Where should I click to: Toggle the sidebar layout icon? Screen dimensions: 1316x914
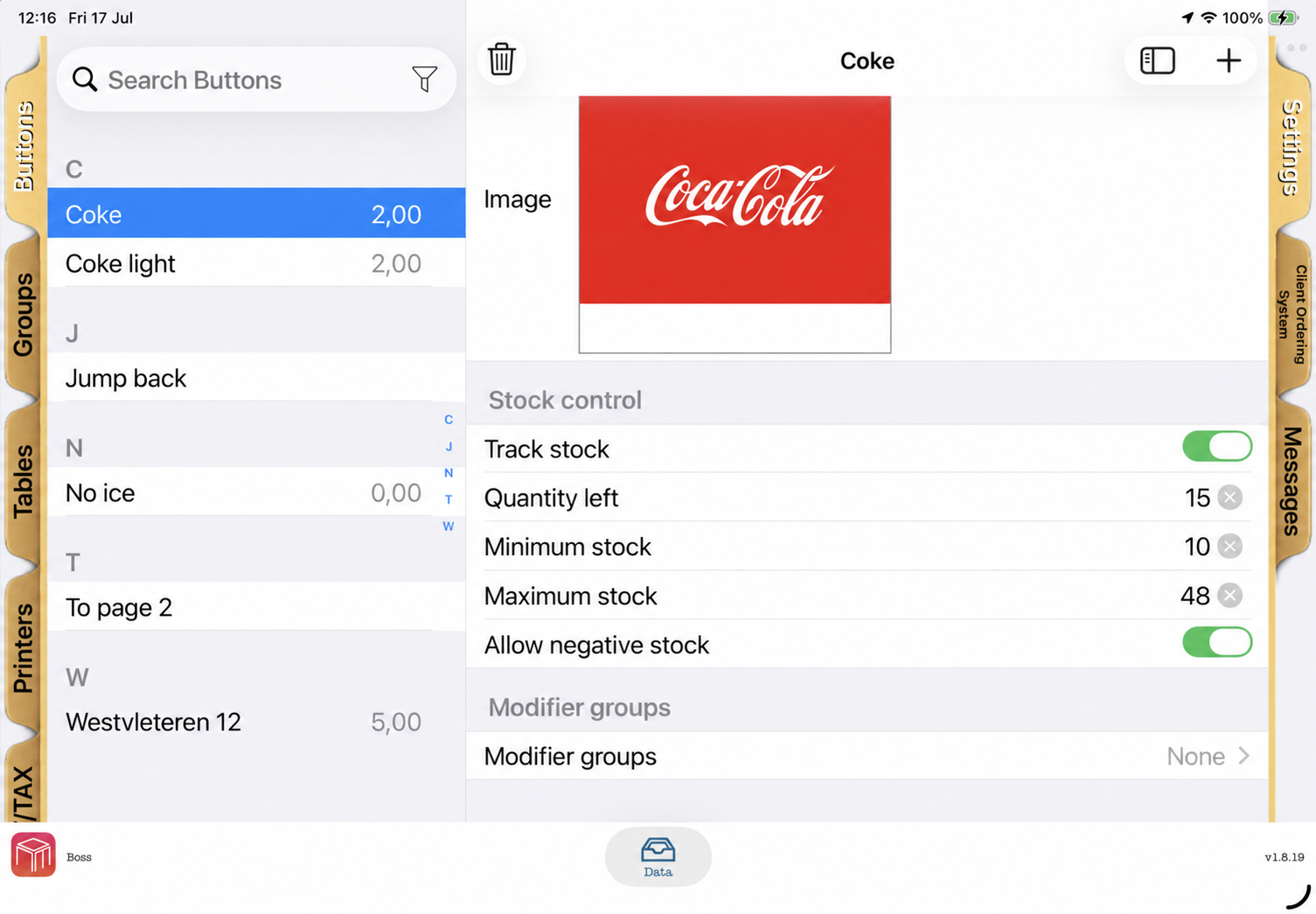tap(1157, 60)
